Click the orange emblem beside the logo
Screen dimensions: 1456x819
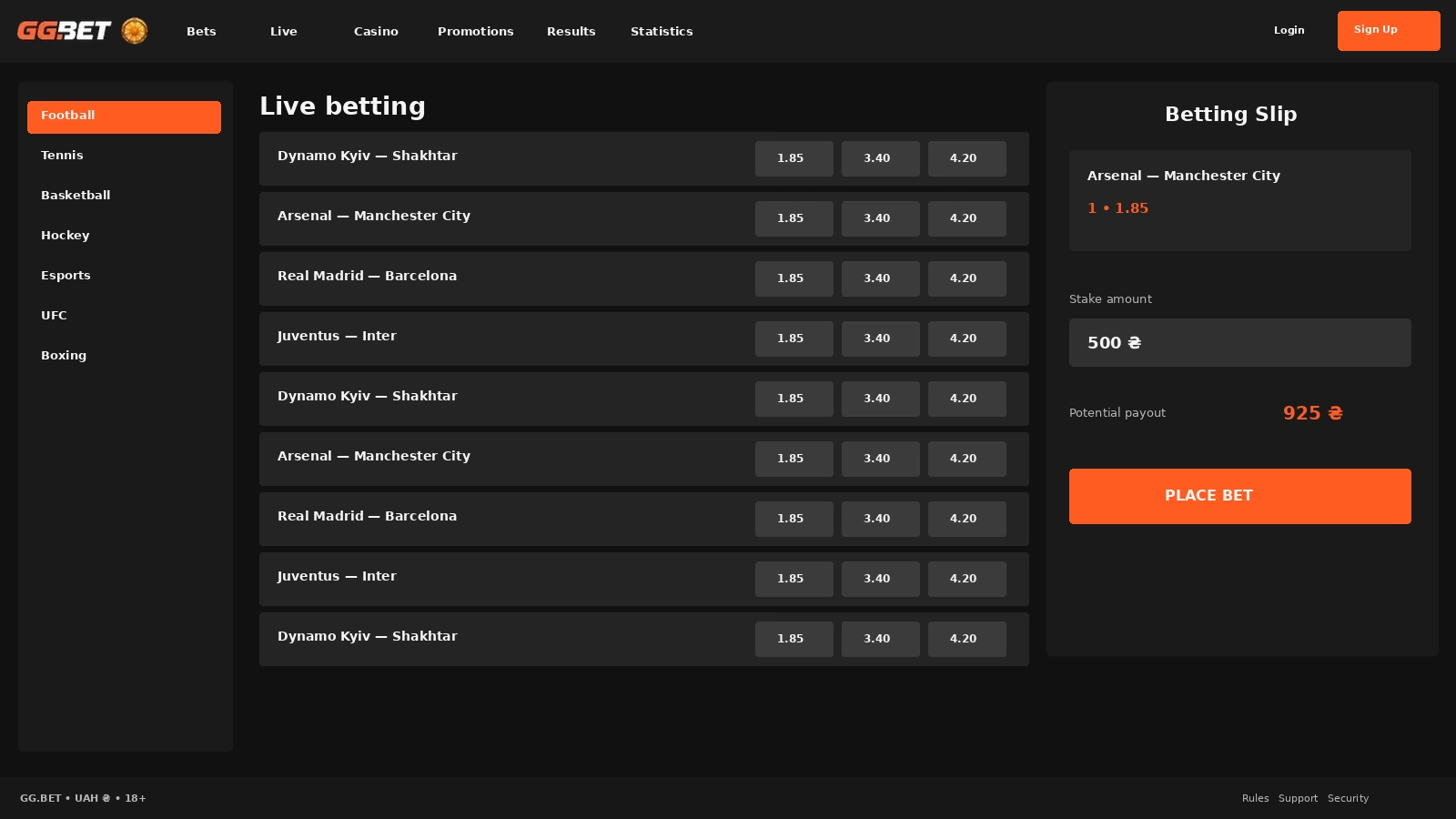coord(135,31)
